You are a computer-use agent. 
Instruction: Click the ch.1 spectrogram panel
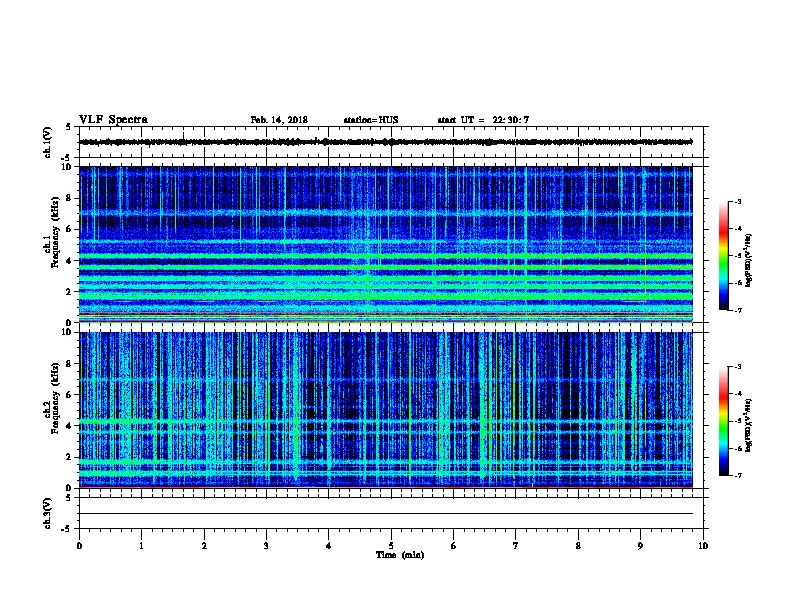[385, 244]
